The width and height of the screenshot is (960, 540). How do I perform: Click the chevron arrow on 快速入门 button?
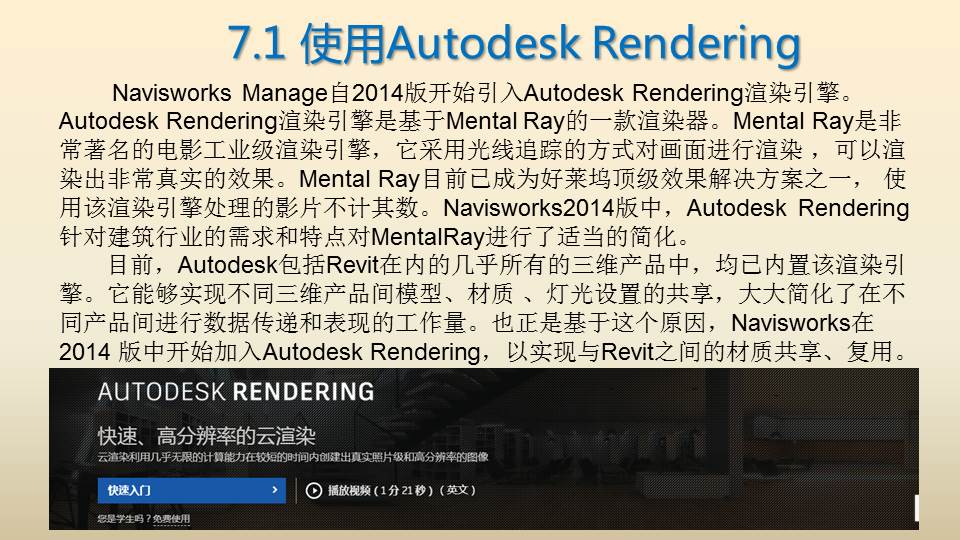(274, 490)
